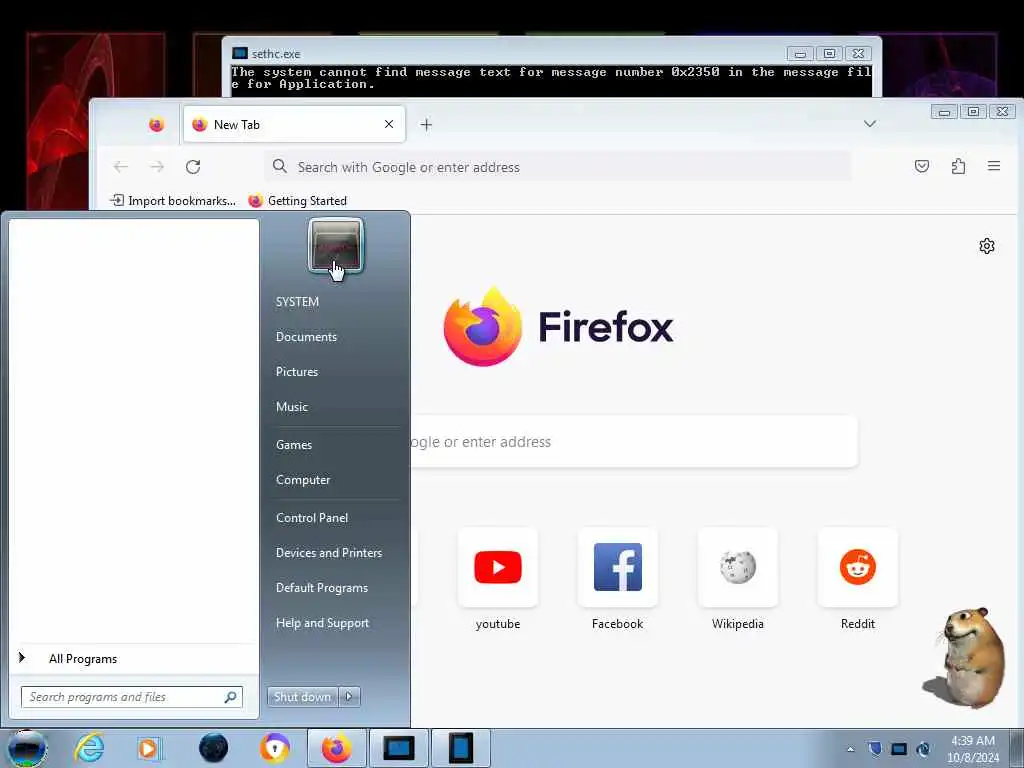Show hidden system tray icons arrow
The image size is (1024, 768).
pos(850,749)
